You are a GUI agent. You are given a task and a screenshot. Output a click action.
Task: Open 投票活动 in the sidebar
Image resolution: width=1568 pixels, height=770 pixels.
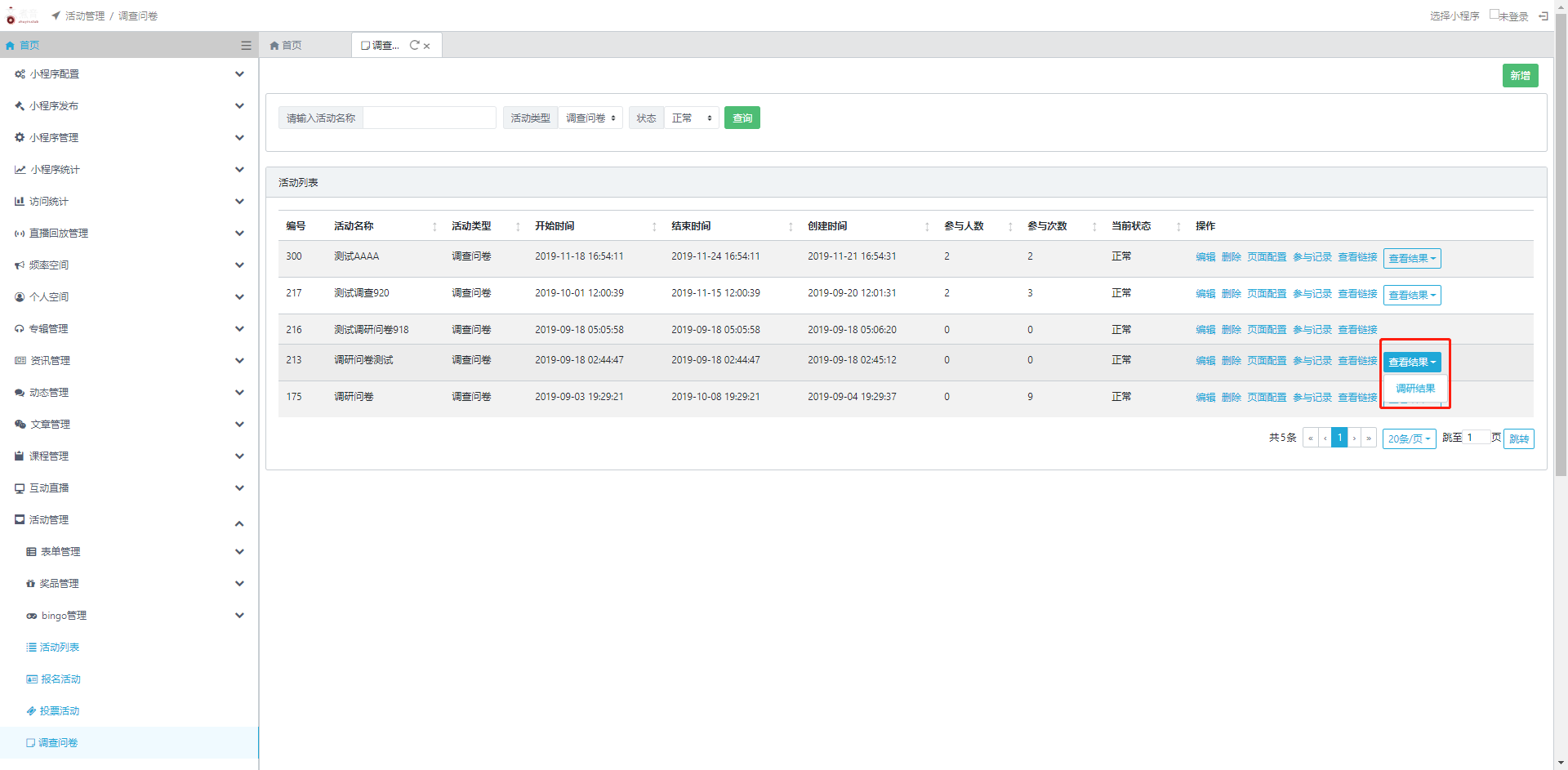point(60,711)
